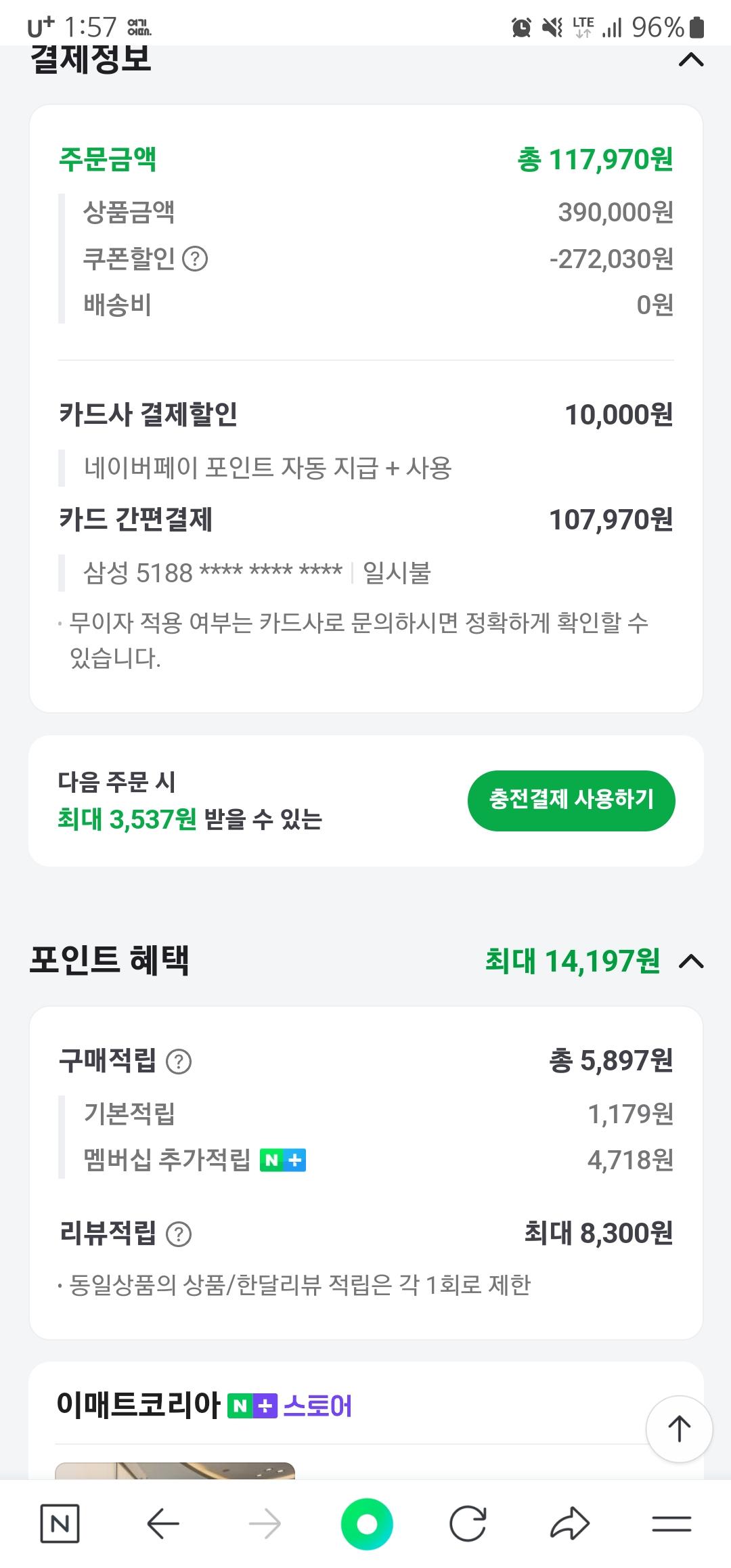This screenshot has width=731, height=1568.
Task: Collapse the 포인트 혜택 section
Action: click(x=690, y=961)
